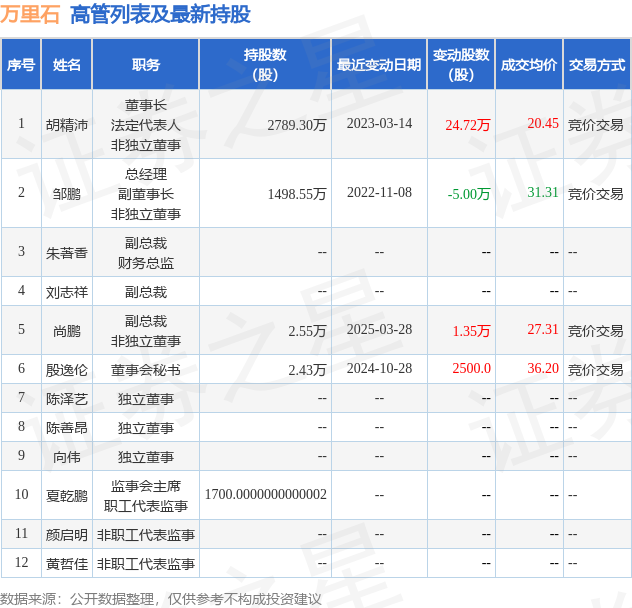Screen dimensions: 632x608
Task: Click the date 2023-03-14
Action: 379,123
